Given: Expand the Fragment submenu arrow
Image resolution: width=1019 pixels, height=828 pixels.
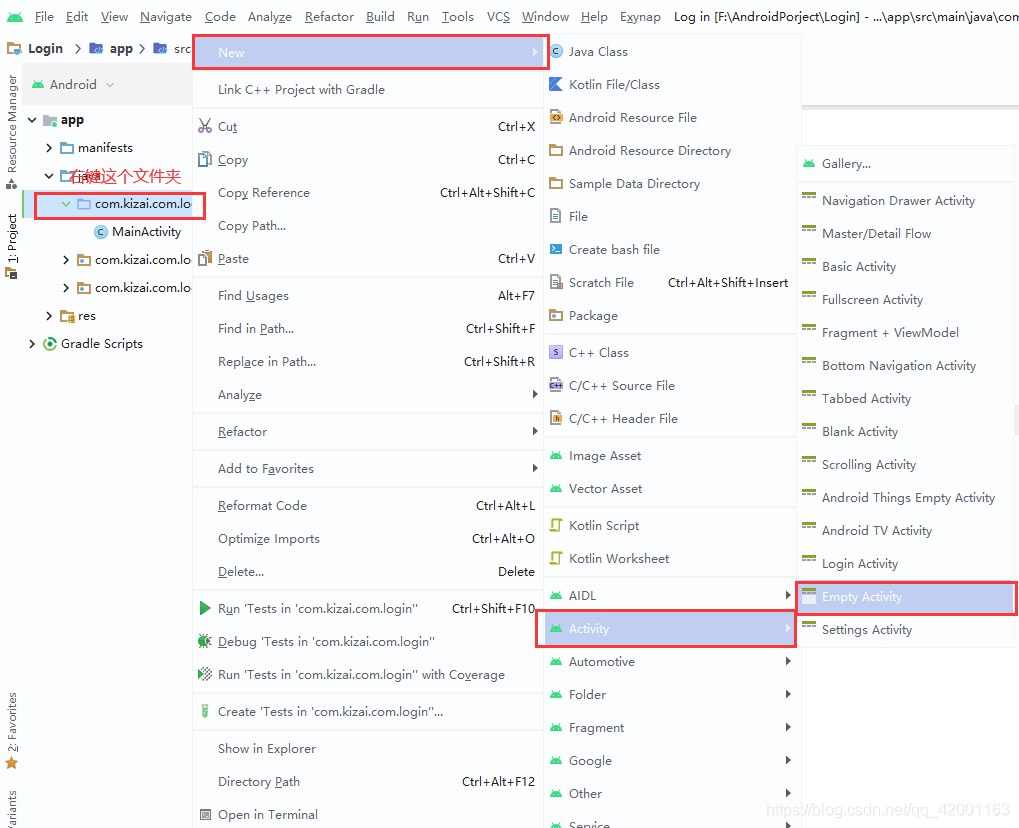Looking at the screenshot, I should pyautogui.click(x=788, y=727).
